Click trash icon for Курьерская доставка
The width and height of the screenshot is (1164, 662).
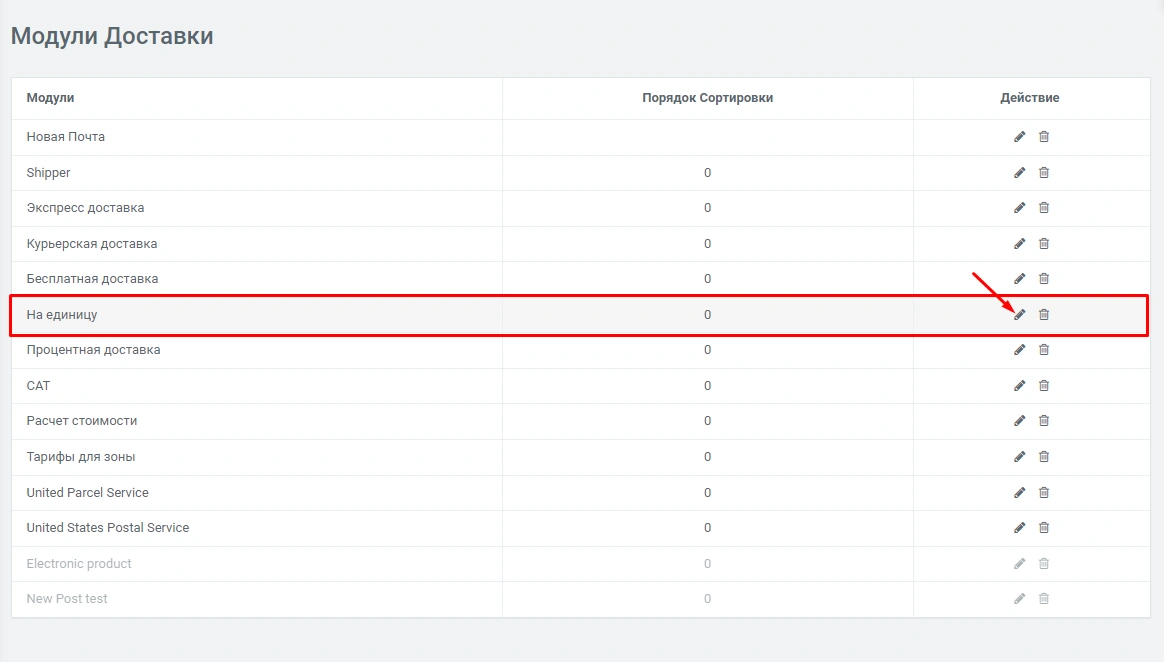[x=1043, y=244]
